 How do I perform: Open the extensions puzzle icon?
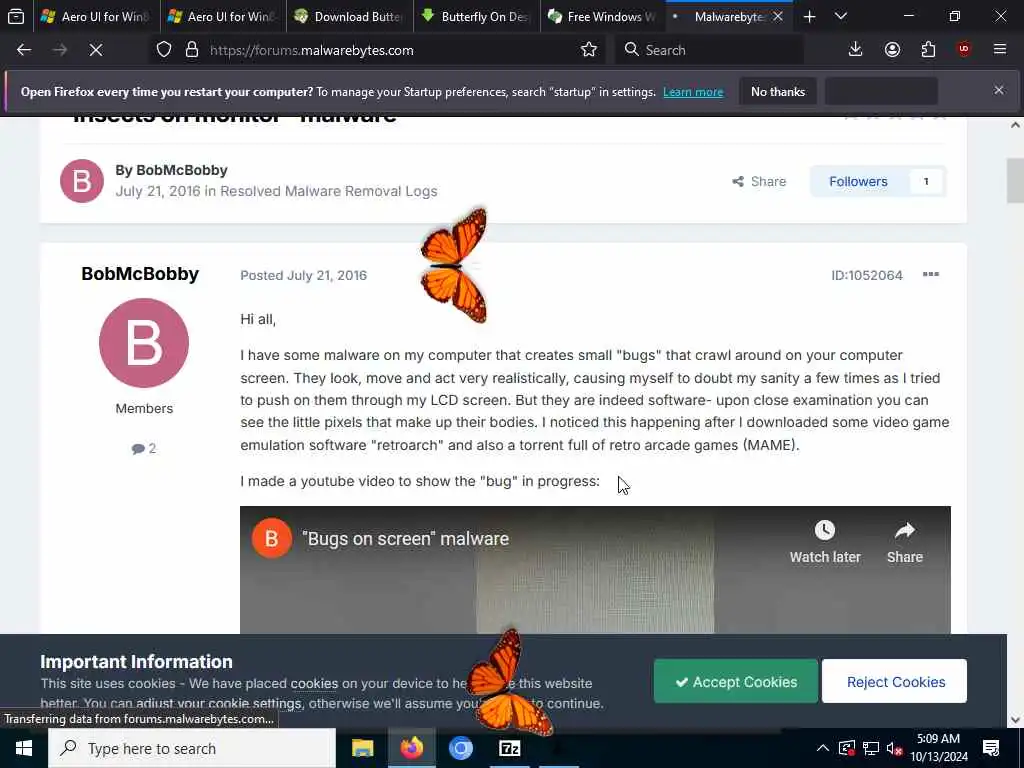[x=928, y=50]
